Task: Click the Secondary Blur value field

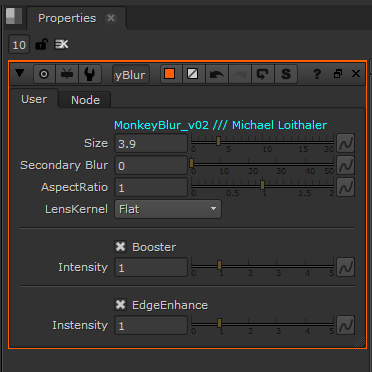Action: click(x=151, y=165)
